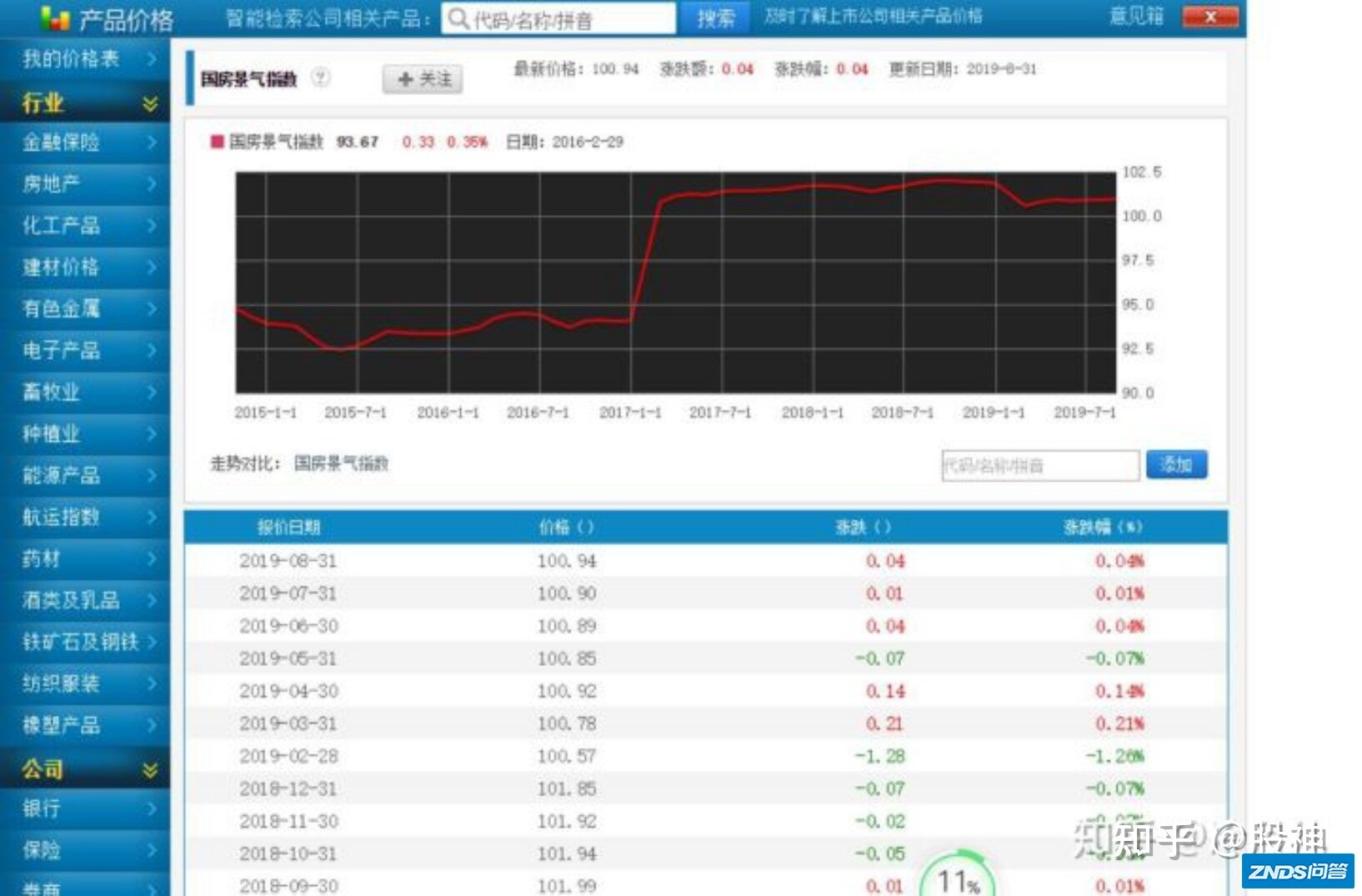Click the arrow icon on 航运指数 sidebar item
The image size is (1362, 896).
point(152,518)
